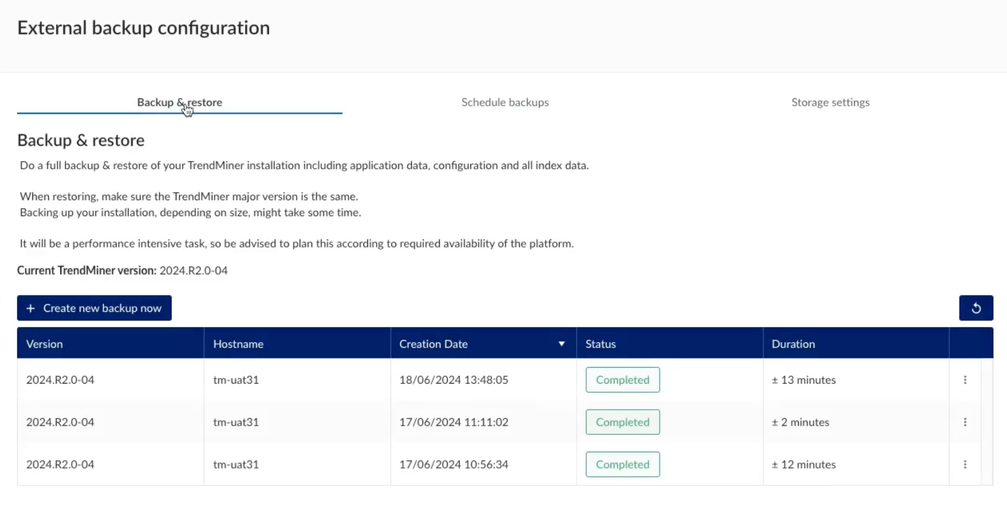Click the plus icon in Create new backup

point(31,308)
